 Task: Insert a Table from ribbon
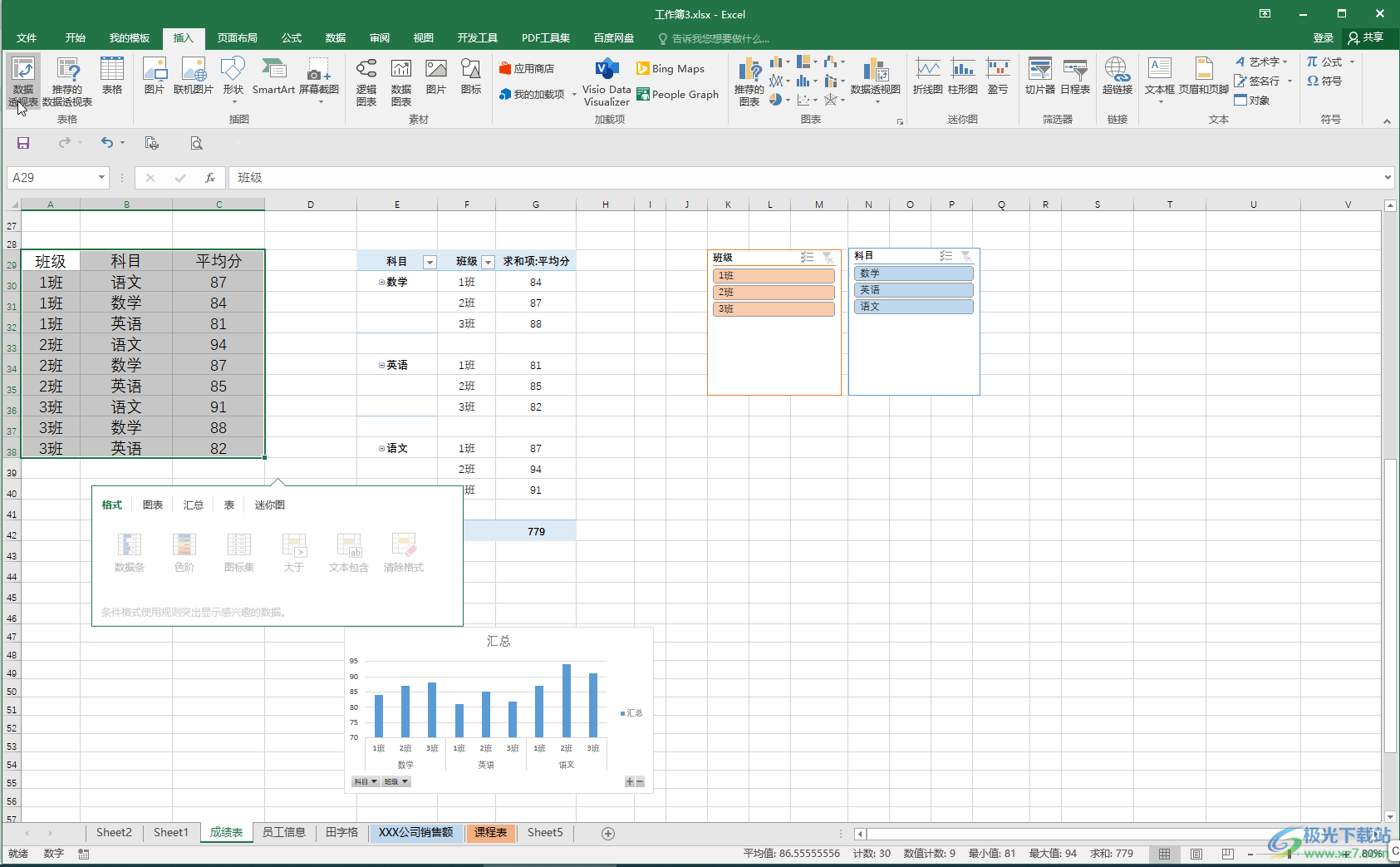coord(112,76)
